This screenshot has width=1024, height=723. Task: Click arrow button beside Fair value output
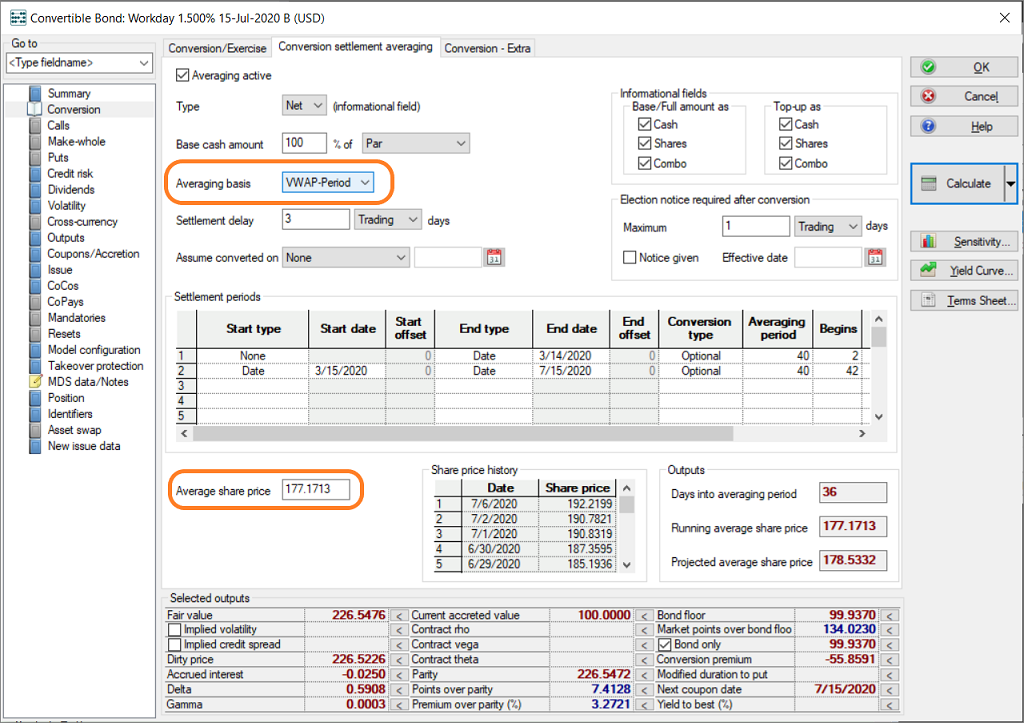point(398,615)
